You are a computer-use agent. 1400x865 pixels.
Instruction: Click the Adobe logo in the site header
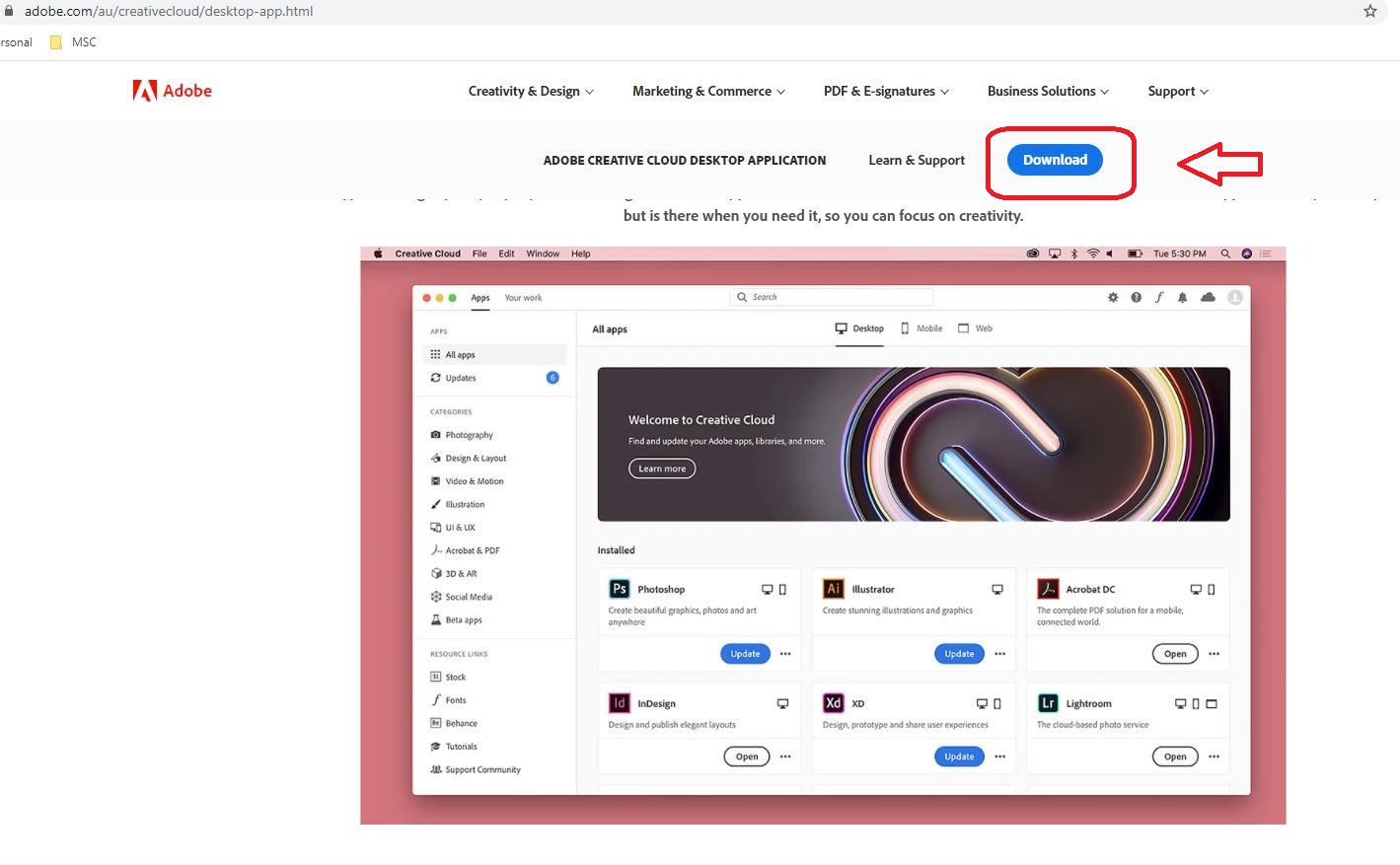tap(173, 91)
